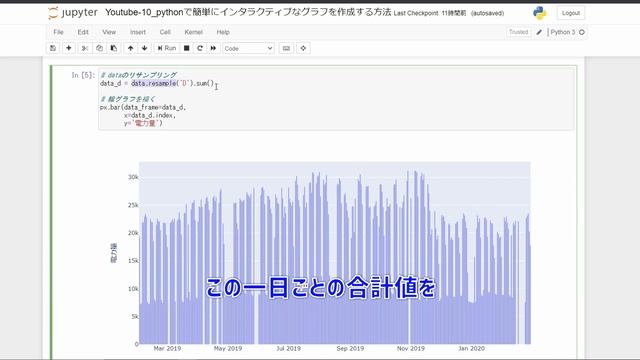The image size is (640, 360).
Task: Rename notebook by clicking its title
Action: pos(248,13)
